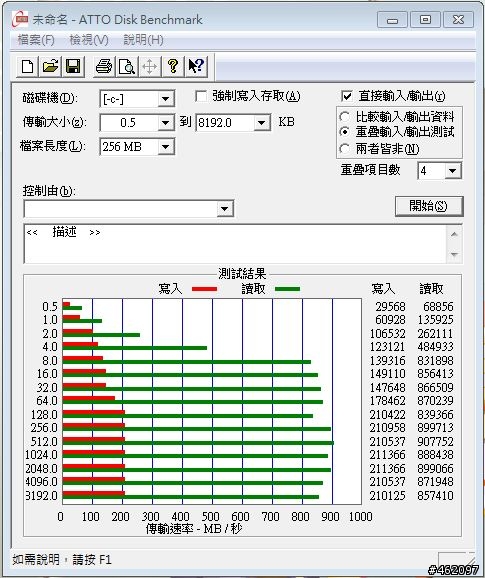Click the 1024.0 row label in chart
Viewport: 485px width, 578px height.
[42, 455]
